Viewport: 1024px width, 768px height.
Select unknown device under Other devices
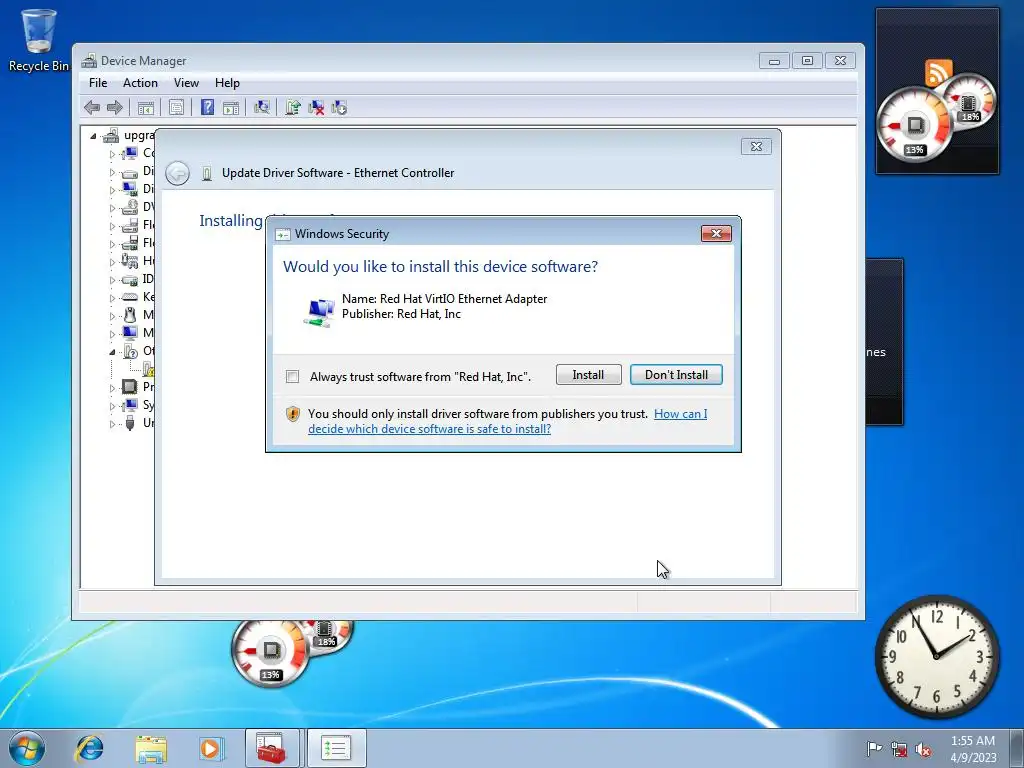(x=149, y=369)
